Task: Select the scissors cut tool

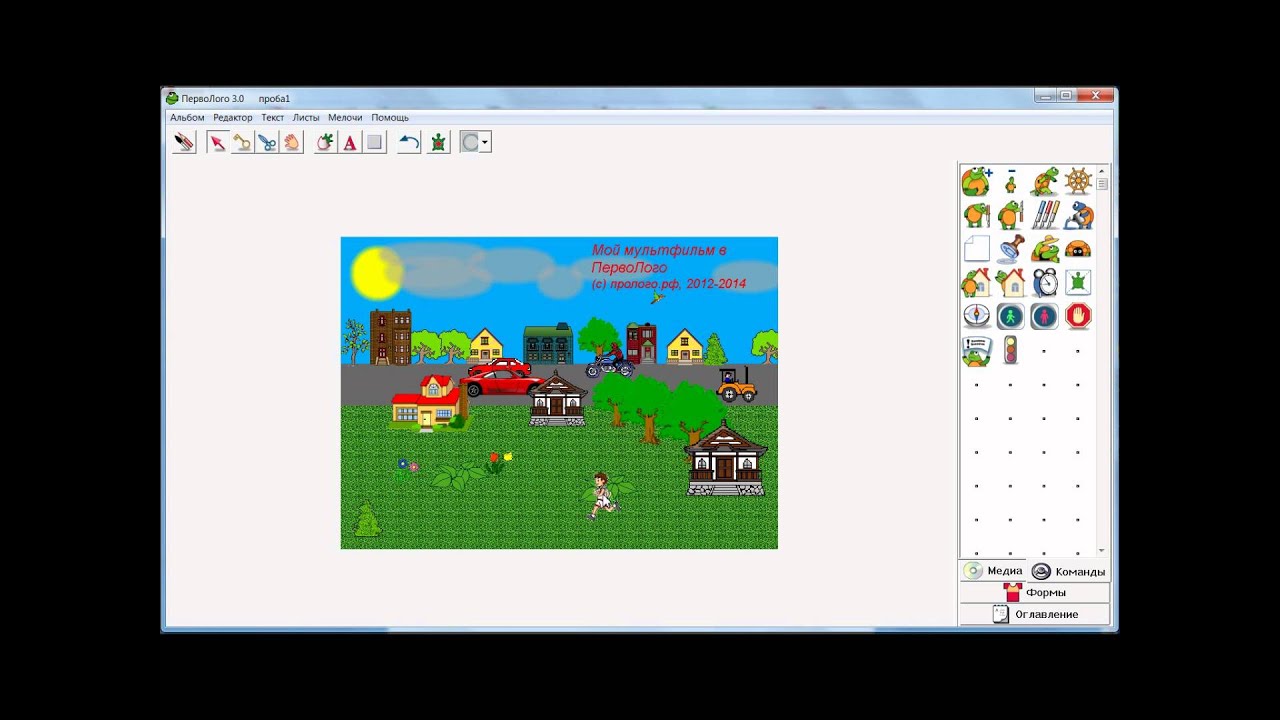Action: coord(267,142)
